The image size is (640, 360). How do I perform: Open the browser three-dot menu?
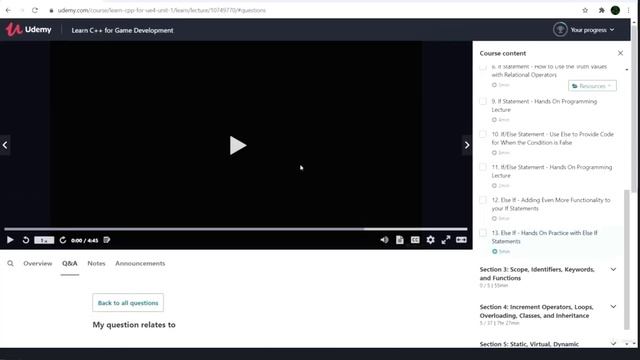pos(629,10)
